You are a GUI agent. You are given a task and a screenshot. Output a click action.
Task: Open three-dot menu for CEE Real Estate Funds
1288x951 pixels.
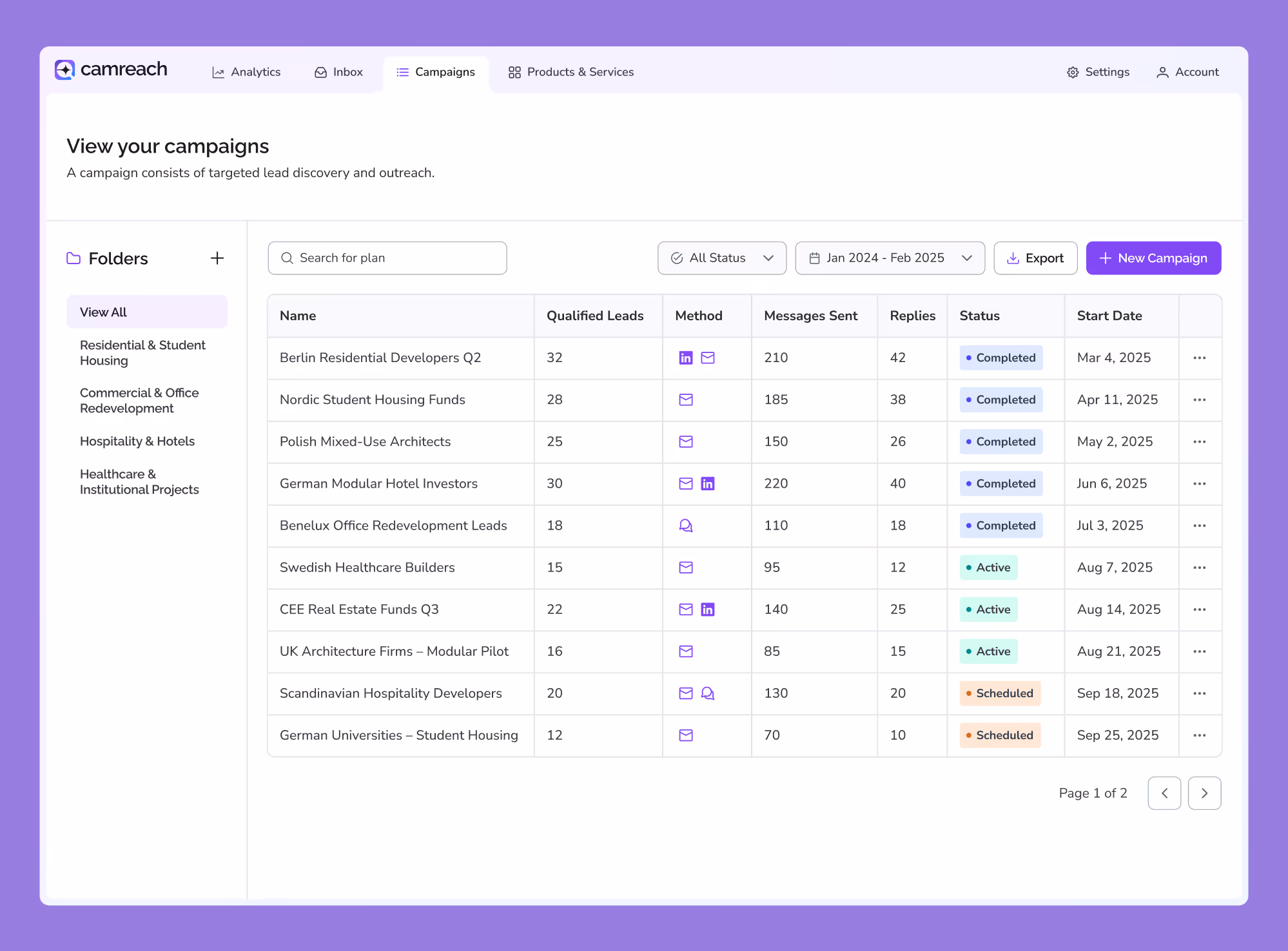coord(1199,610)
